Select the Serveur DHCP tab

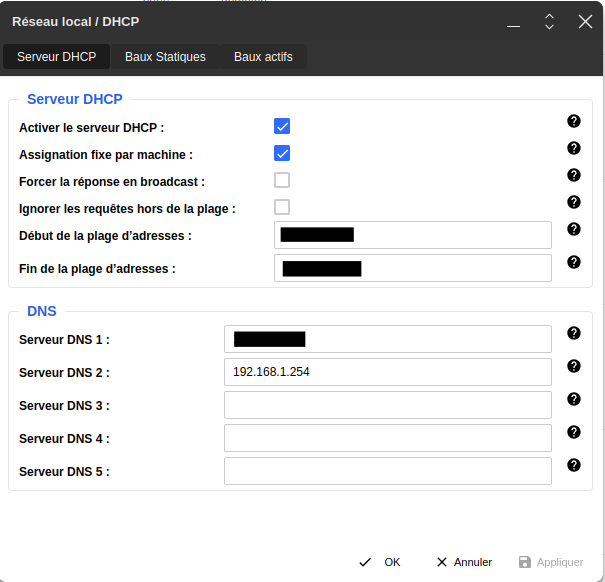(x=57, y=57)
